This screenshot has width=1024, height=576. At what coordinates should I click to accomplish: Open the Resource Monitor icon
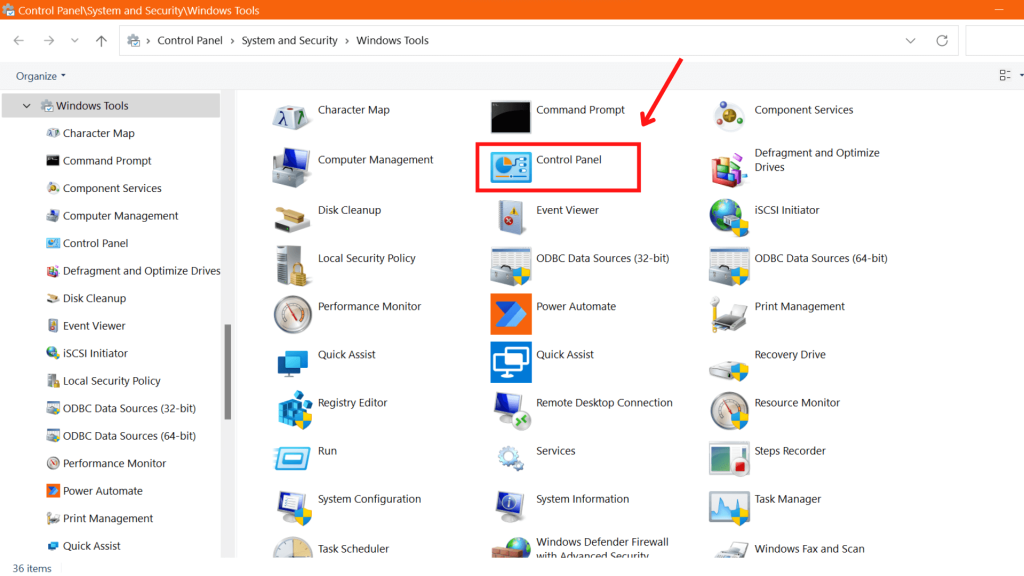(729, 411)
